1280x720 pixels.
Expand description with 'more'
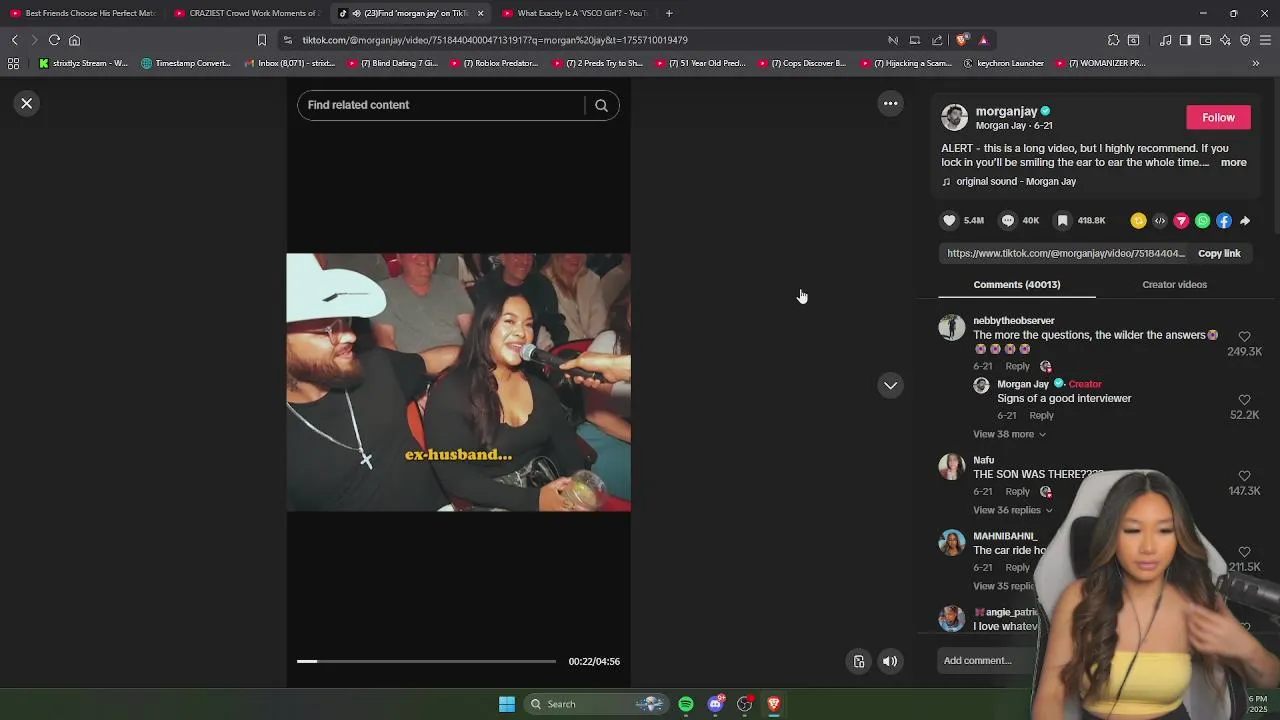coord(1233,163)
